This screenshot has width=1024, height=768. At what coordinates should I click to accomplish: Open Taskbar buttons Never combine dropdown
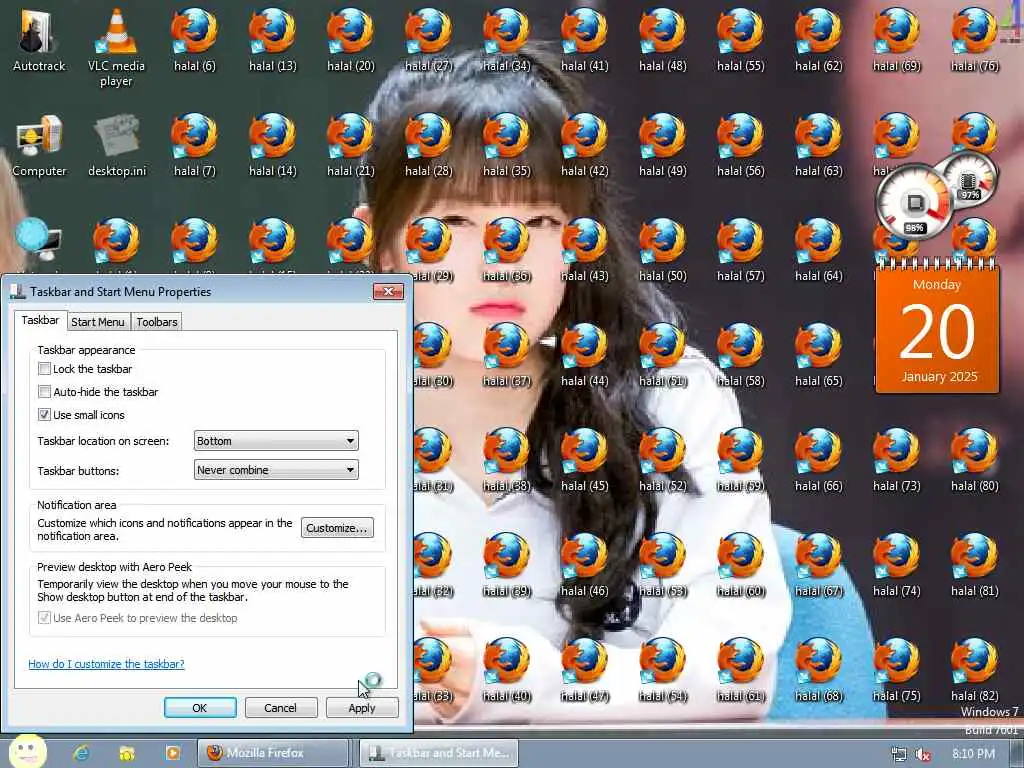click(x=276, y=470)
